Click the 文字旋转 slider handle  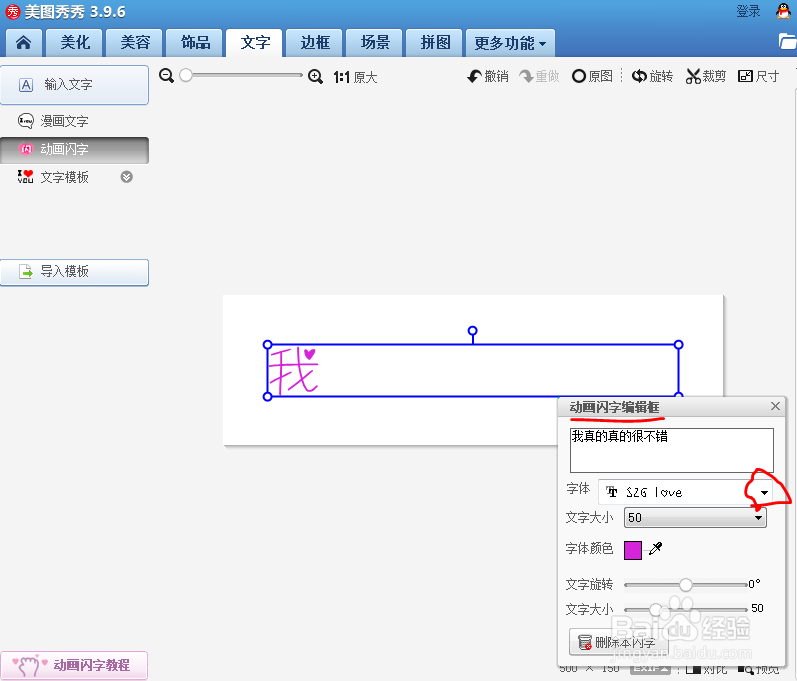(x=686, y=584)
